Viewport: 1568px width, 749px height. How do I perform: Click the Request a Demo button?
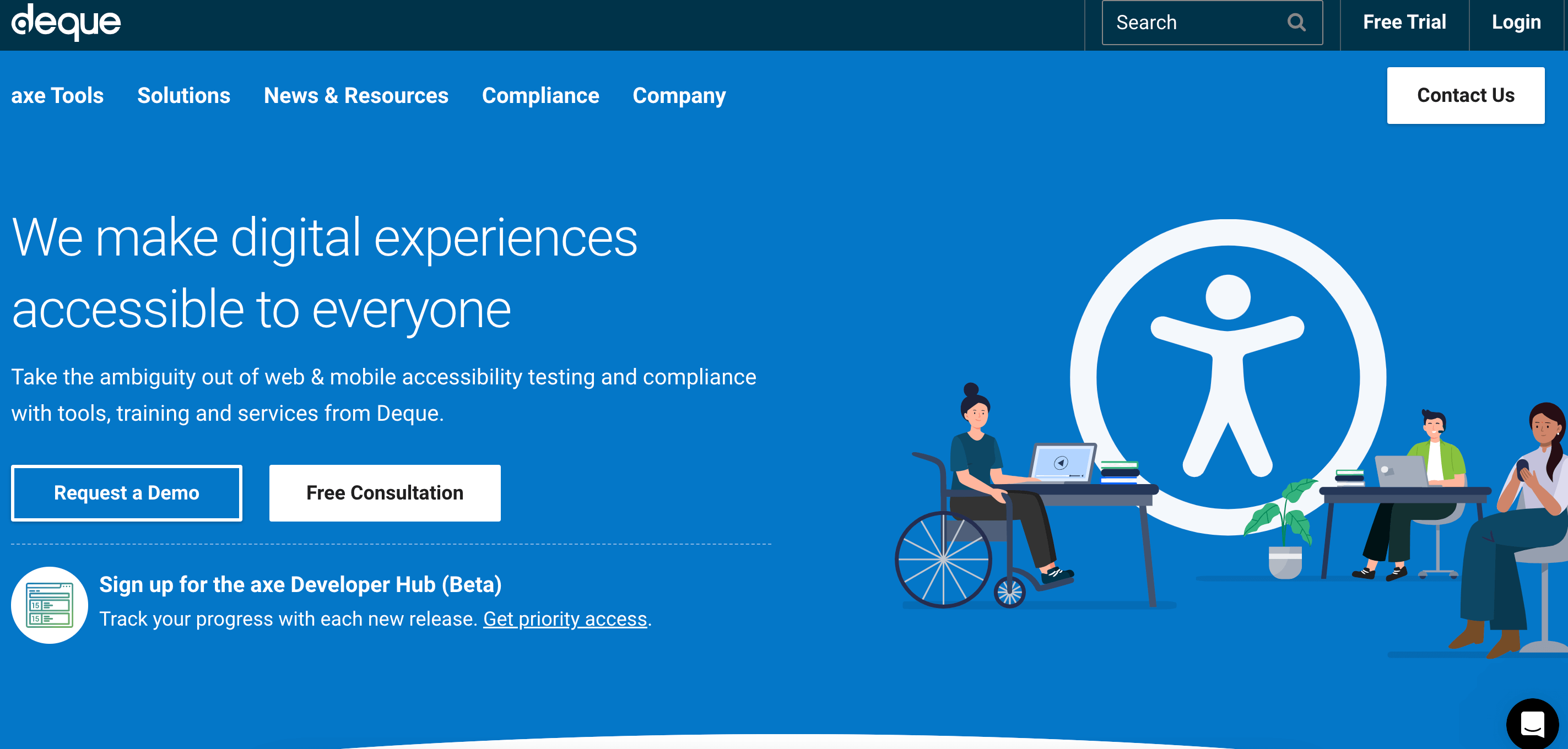127,493
